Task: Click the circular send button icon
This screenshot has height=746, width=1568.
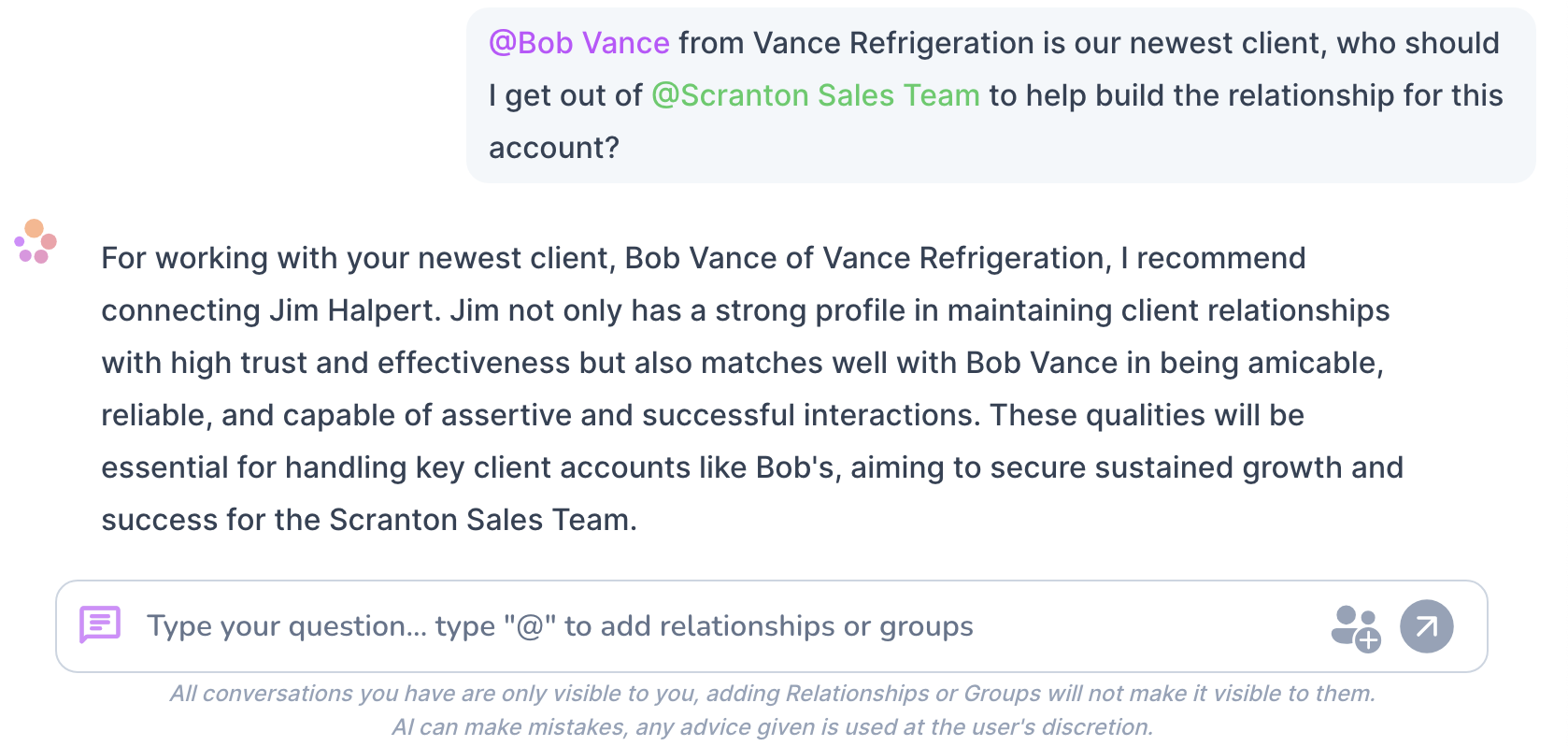Action: pos(1426,625)
